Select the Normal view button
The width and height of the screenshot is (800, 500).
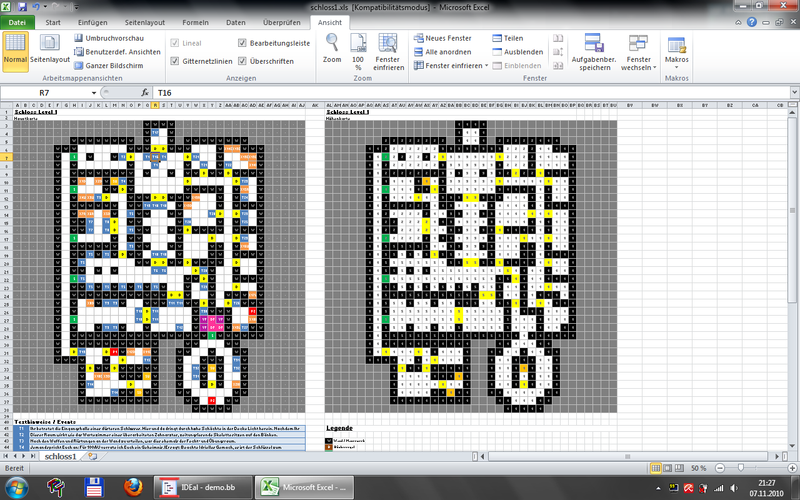tap(15, 51)
